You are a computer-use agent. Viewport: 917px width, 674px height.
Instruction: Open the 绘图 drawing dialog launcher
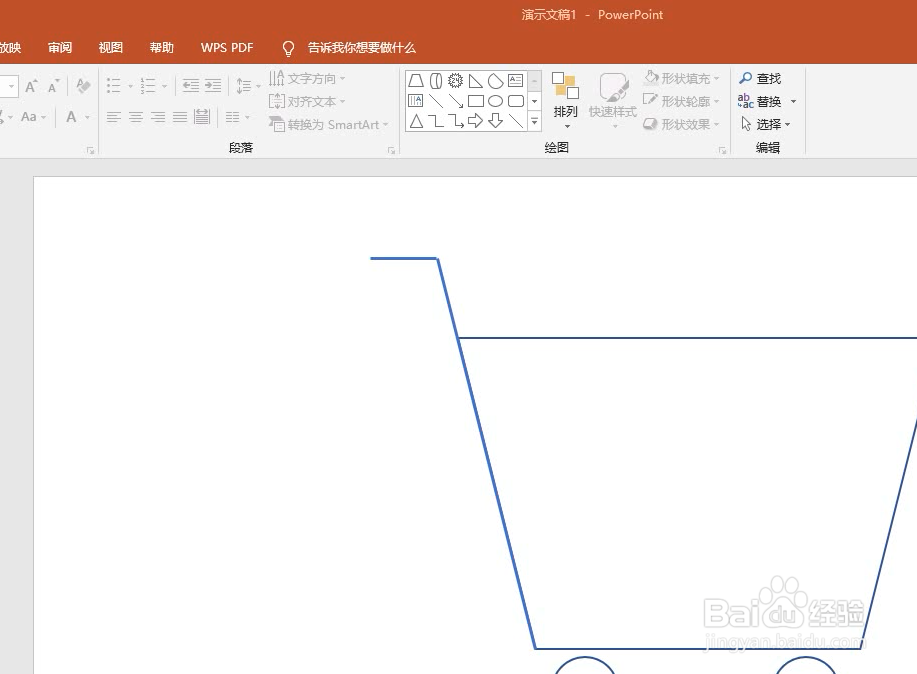[x=722, y=150]
